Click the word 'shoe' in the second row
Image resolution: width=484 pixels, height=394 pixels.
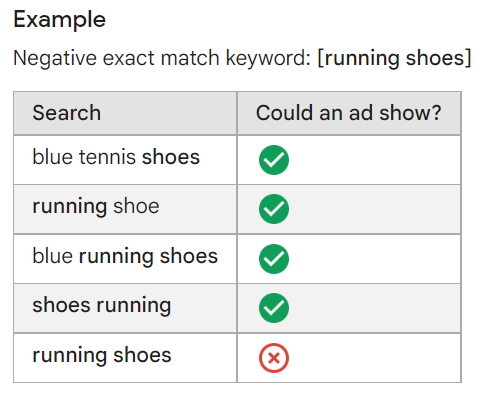[136, 206]
